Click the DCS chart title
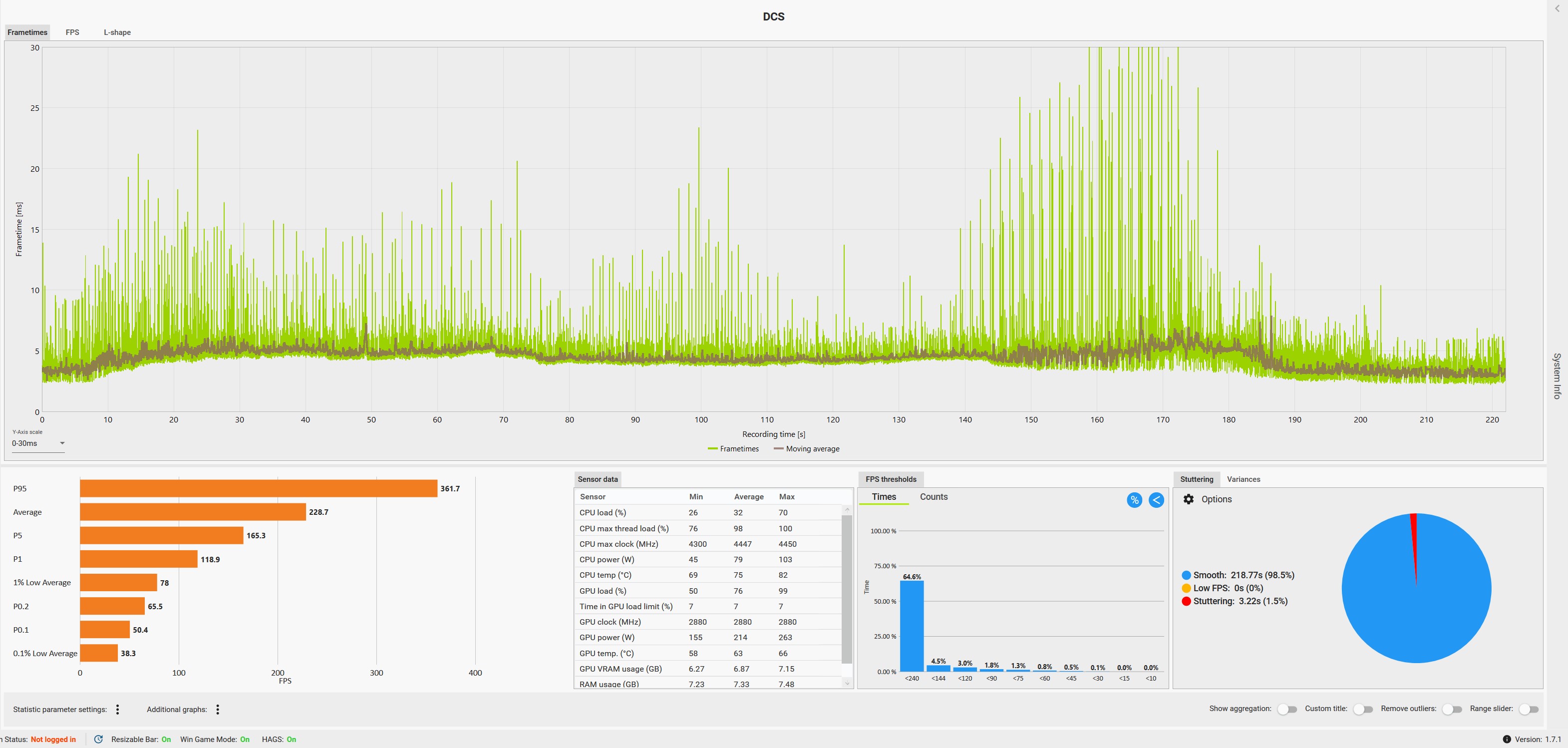 pyautogui.click(x=774, y=16)
